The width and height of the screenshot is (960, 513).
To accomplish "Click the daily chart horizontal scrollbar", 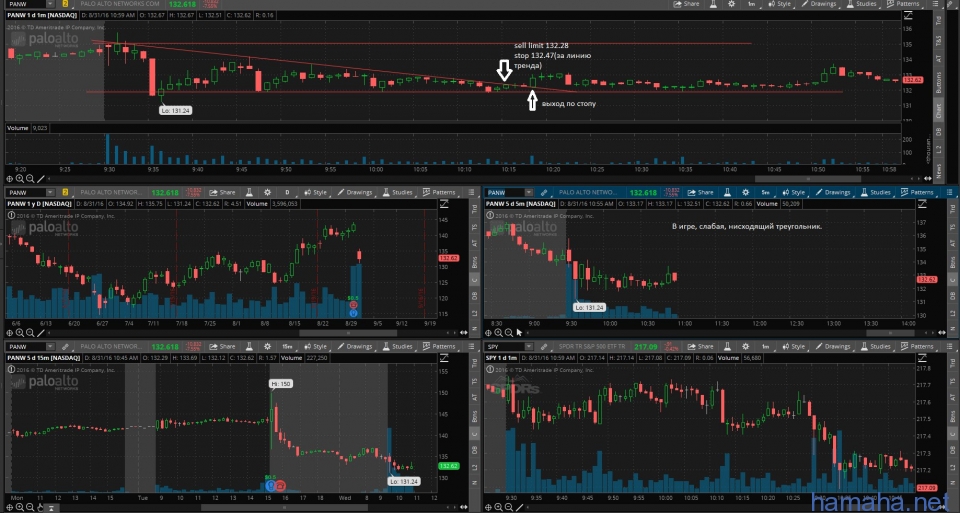I will point(348,333).
